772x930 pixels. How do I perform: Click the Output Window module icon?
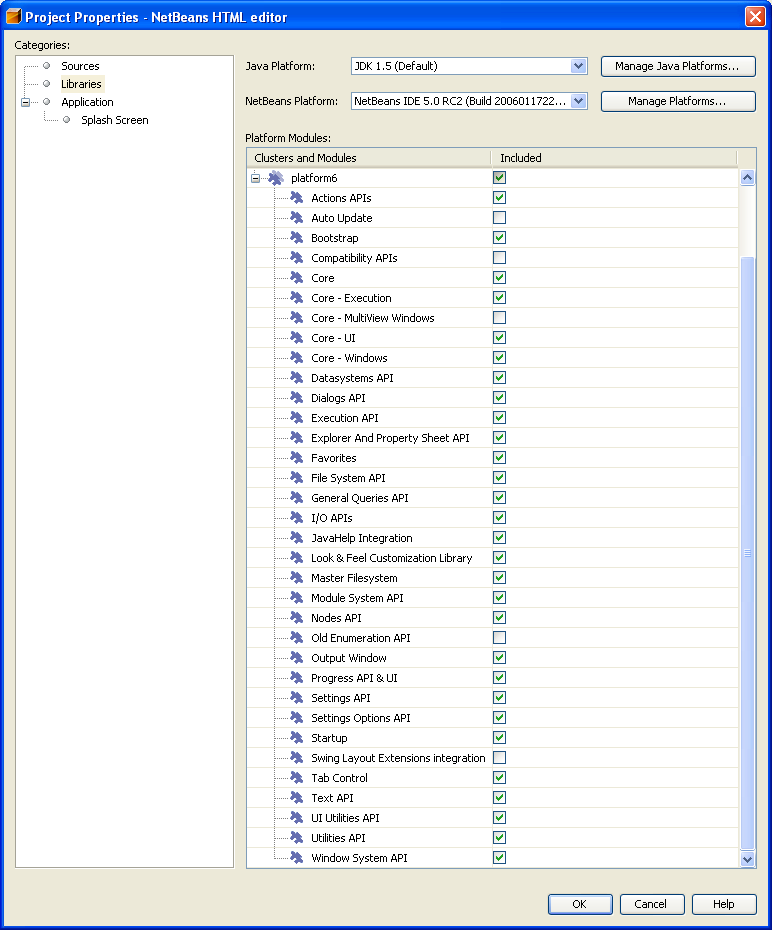tap(296, 658)
